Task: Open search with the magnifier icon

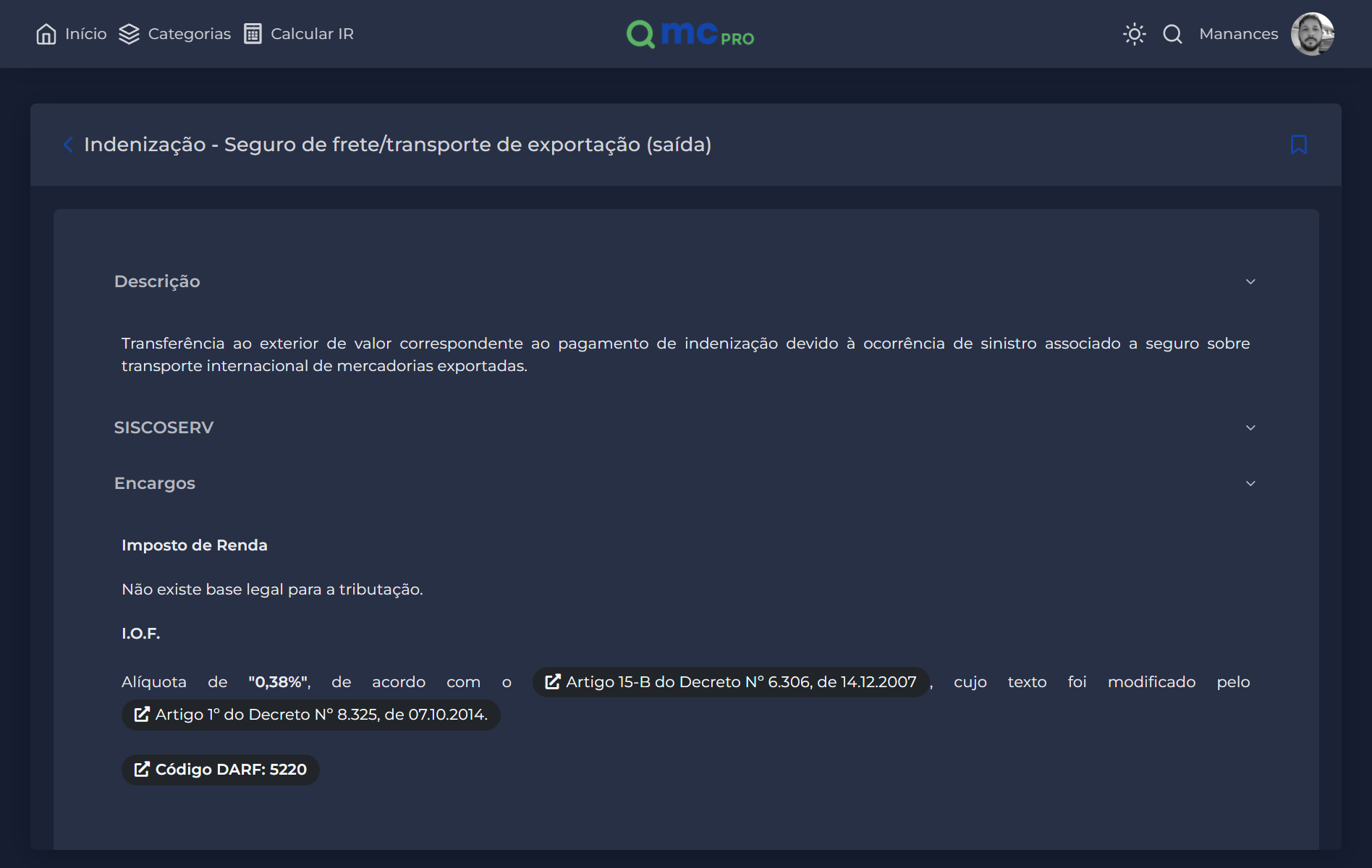Action: point(1172,34)
